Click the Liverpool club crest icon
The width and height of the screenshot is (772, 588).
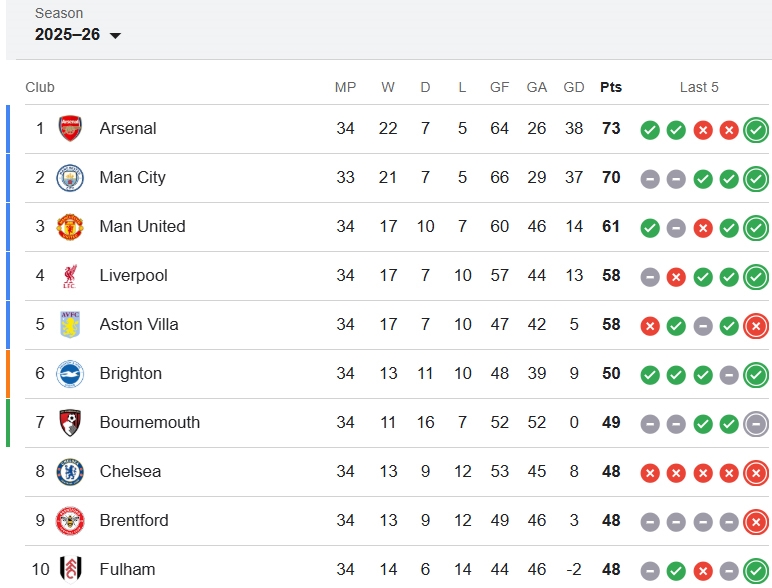click(x=70, y=275)
